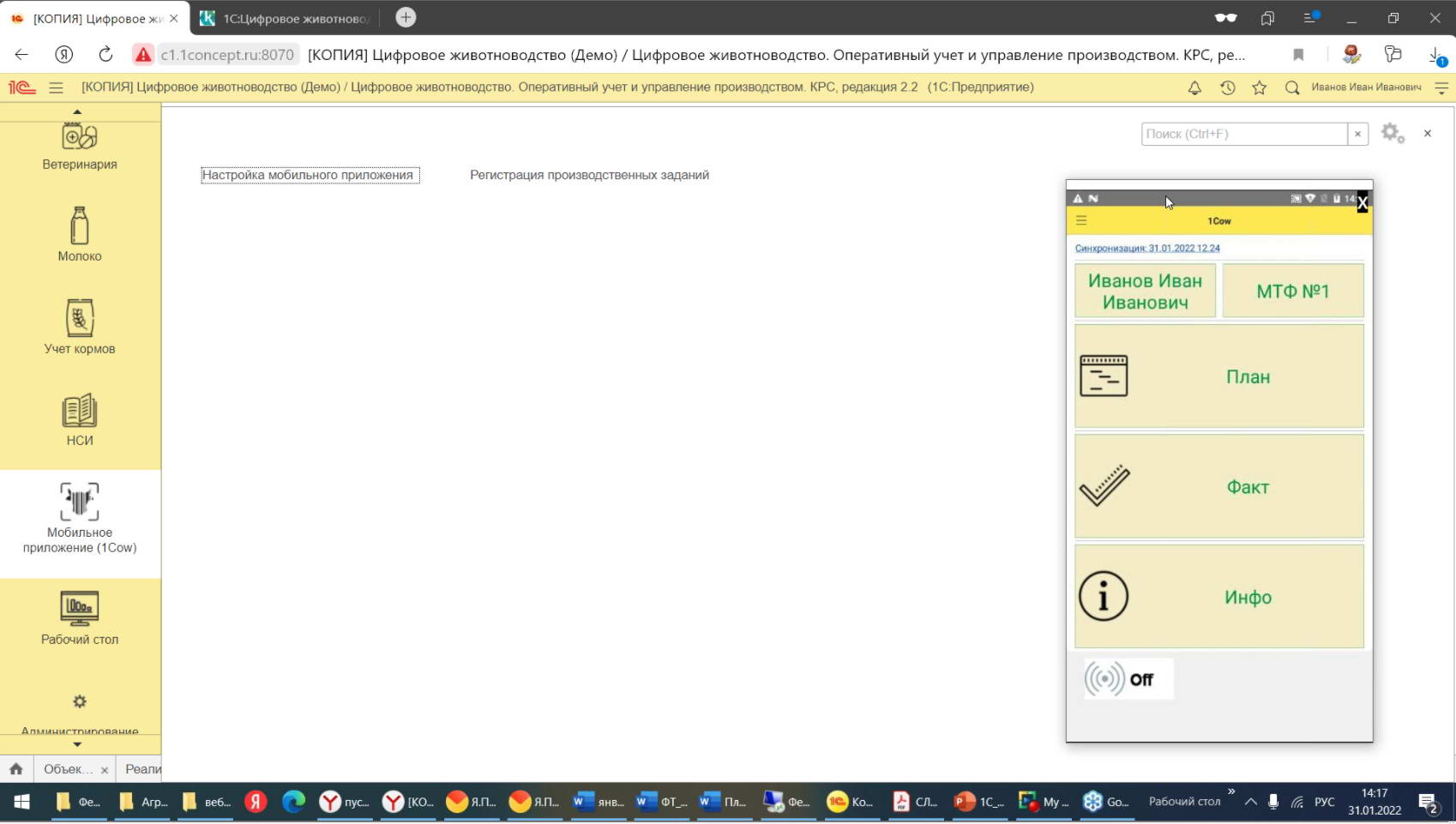Open the НСИ section
This screenshot has height=824, width=1456.
(x=80, y=418)
